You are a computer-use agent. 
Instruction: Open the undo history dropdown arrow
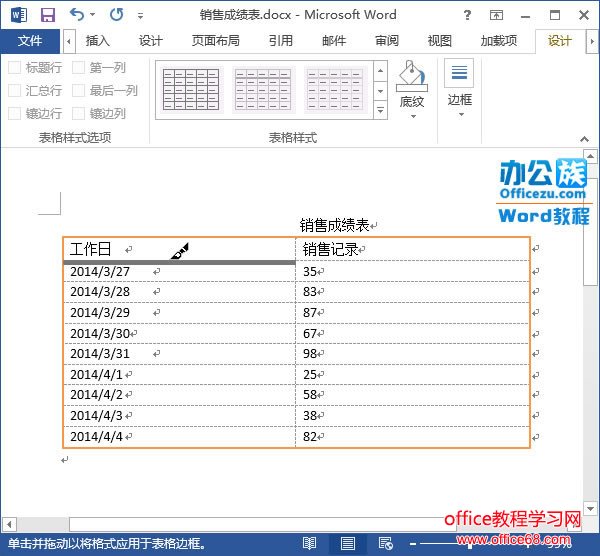[x=93, y=15]
